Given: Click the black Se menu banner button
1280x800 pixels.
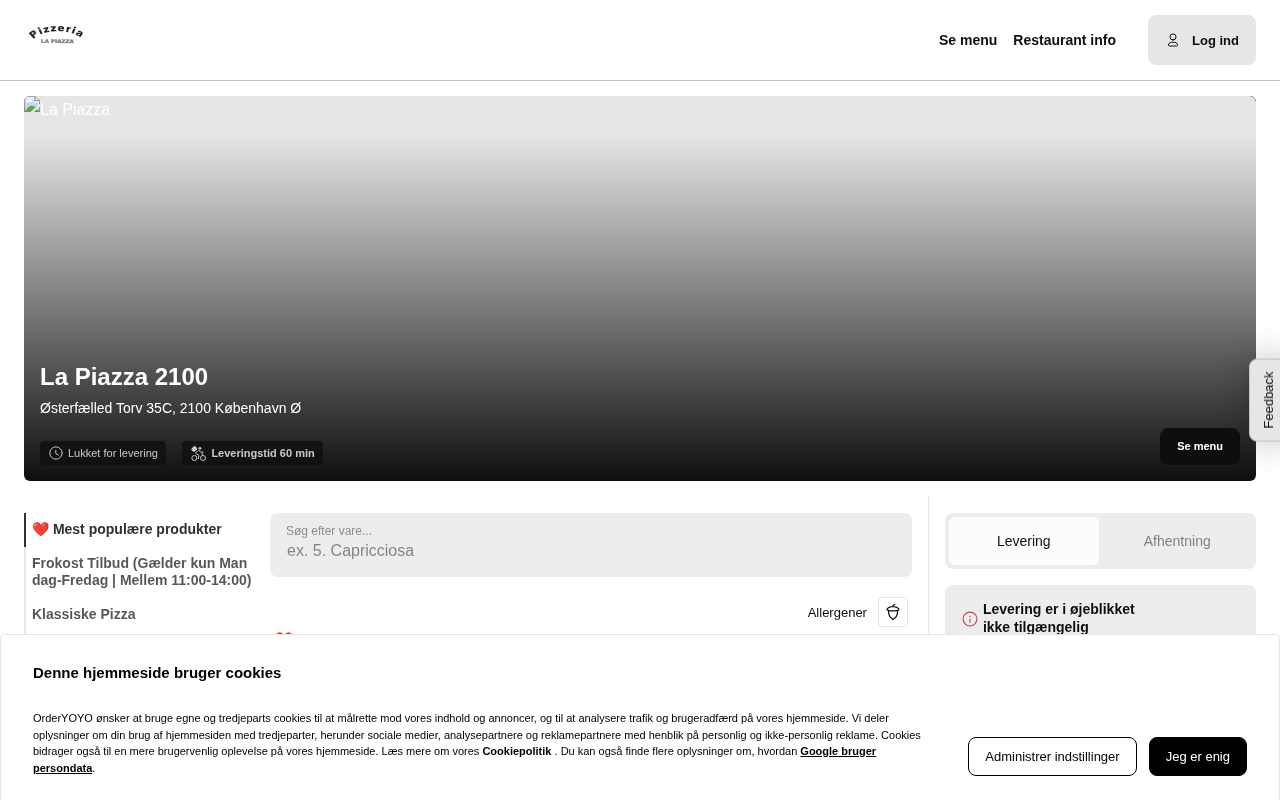Looking at the screenshot, I should coord(1200,446).
